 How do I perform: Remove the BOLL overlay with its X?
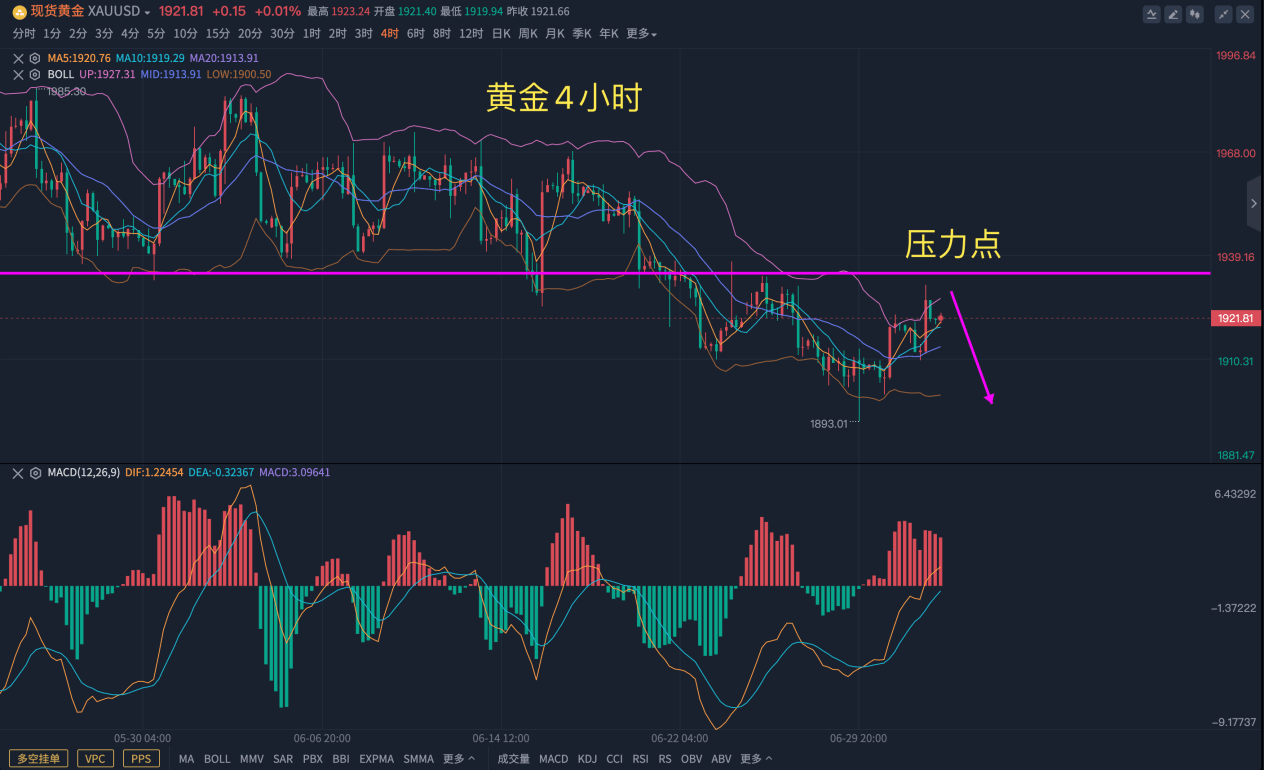(18, 74)
